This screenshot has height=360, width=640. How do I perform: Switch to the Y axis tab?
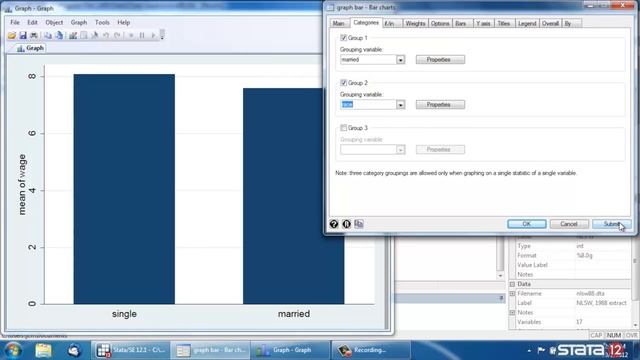pyautogui.click(x=483, y=24)
